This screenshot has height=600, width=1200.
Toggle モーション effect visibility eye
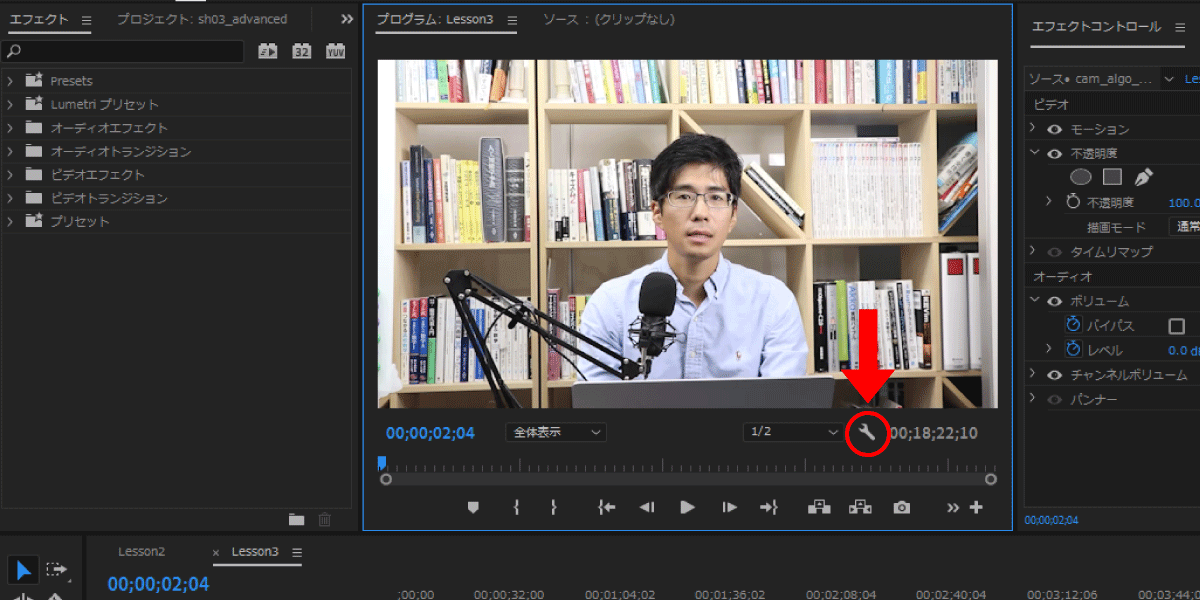[1054, 129]
